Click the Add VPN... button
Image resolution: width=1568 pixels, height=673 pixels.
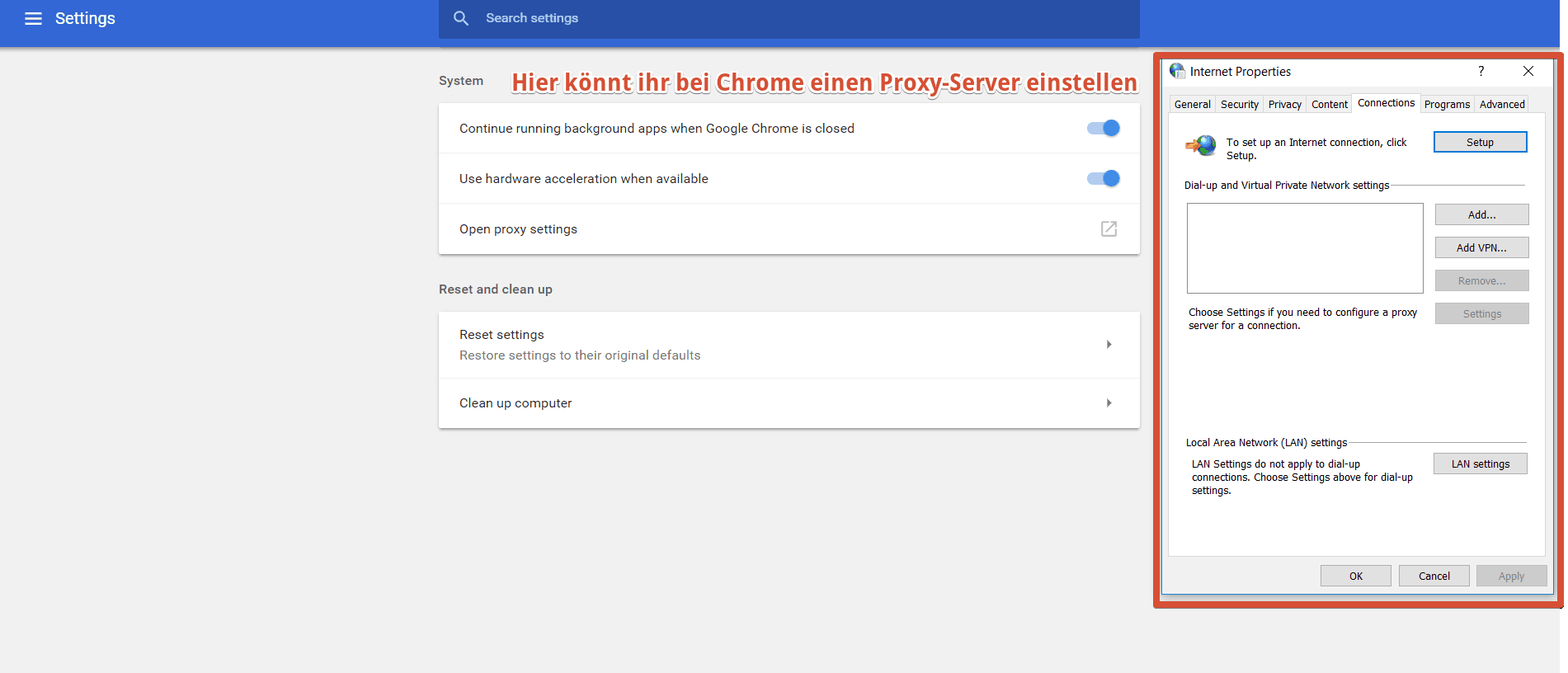tap(1481, 247)
